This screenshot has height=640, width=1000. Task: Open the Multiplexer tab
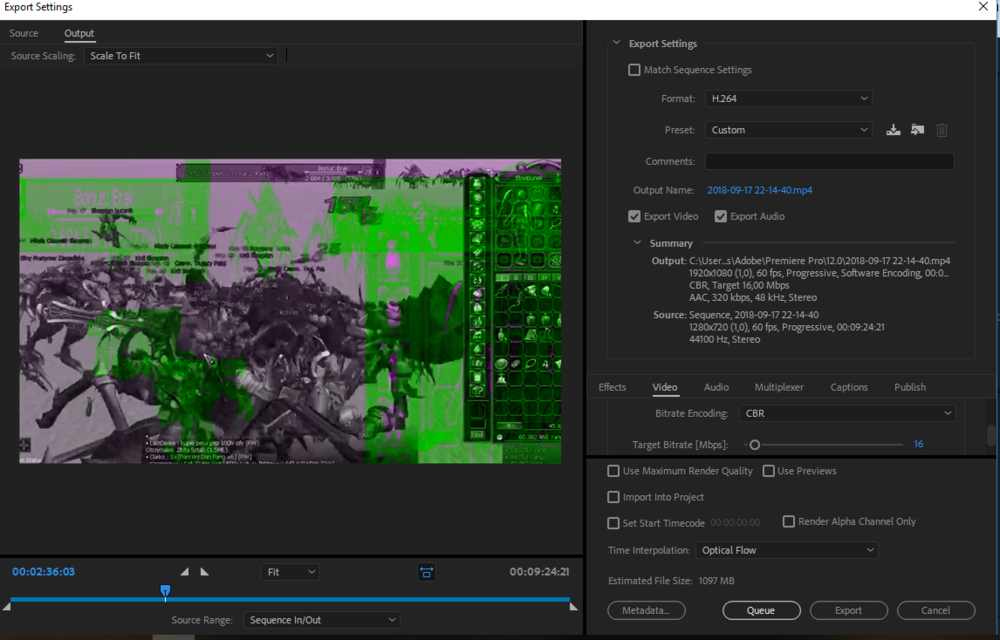pyautogui.click(x=779, y=388)
